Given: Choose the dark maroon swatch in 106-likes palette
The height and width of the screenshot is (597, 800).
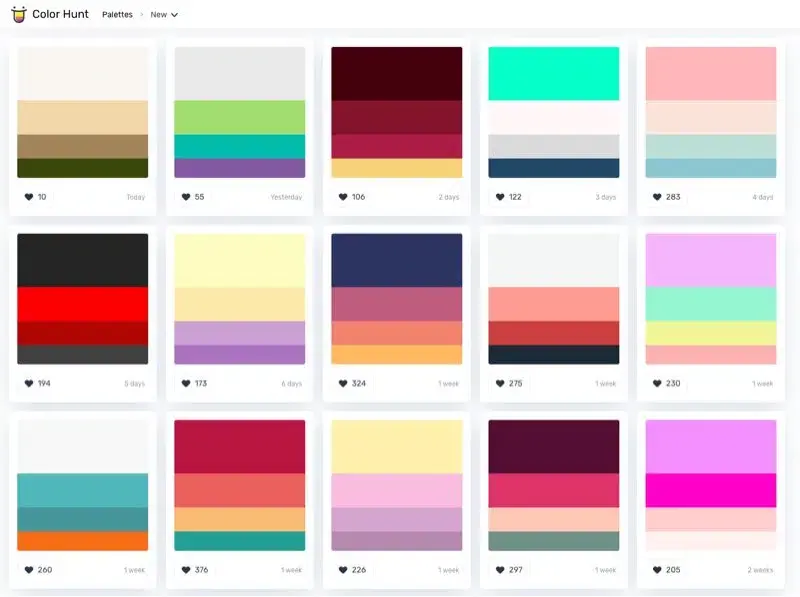Looking at the screenshot, I should pos(397,74).
